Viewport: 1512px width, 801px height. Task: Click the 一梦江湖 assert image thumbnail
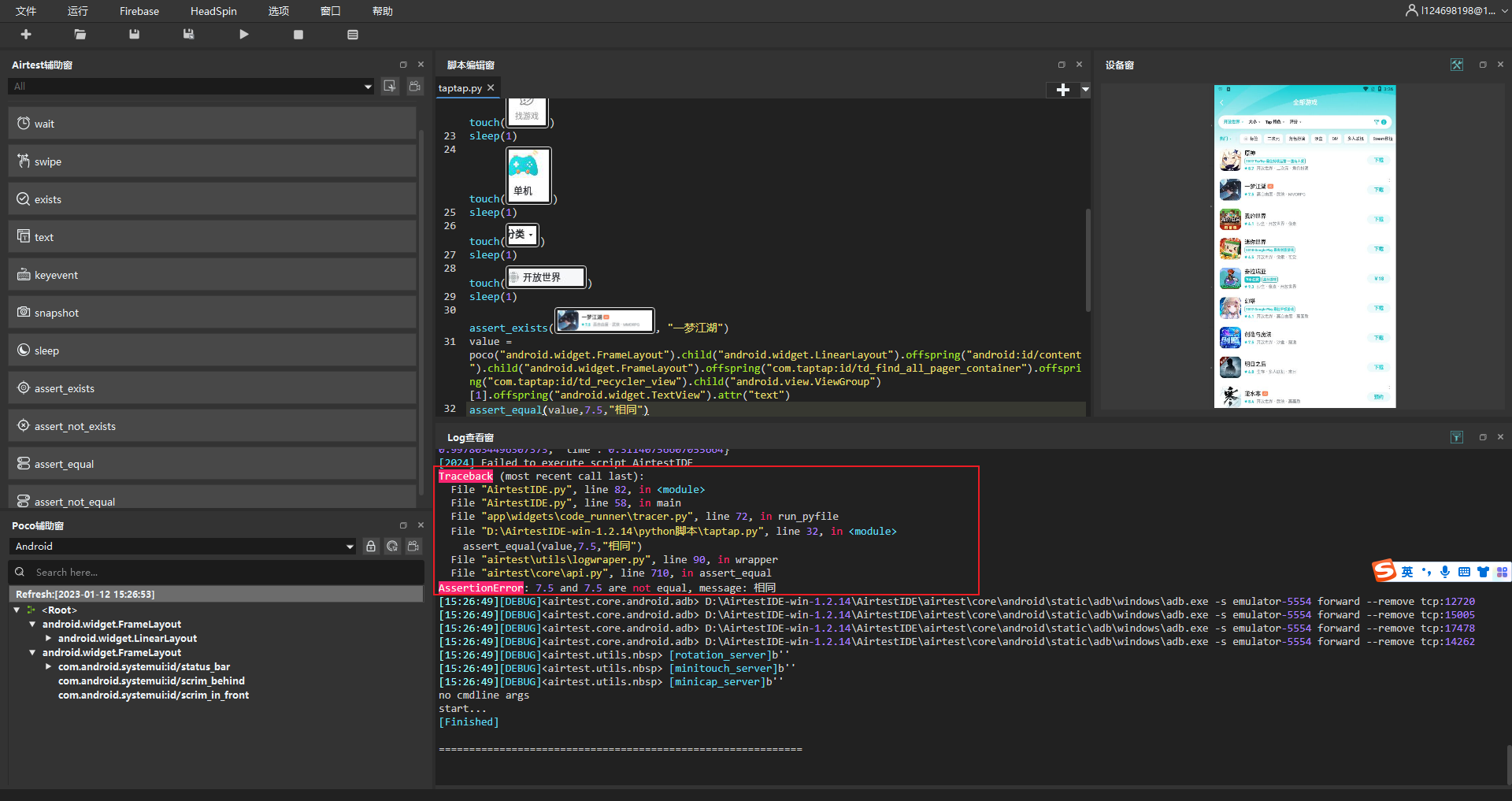pos(605,321)
